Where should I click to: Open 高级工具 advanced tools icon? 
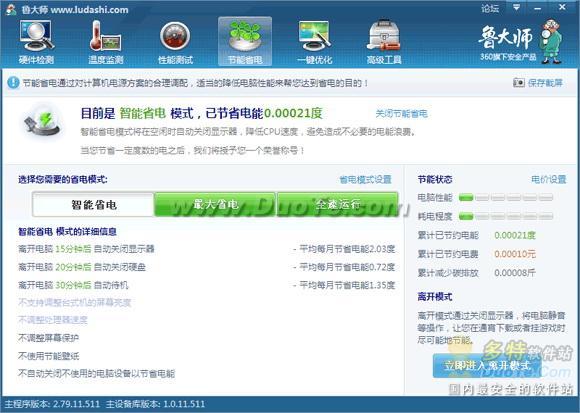[x=384, y=42]
